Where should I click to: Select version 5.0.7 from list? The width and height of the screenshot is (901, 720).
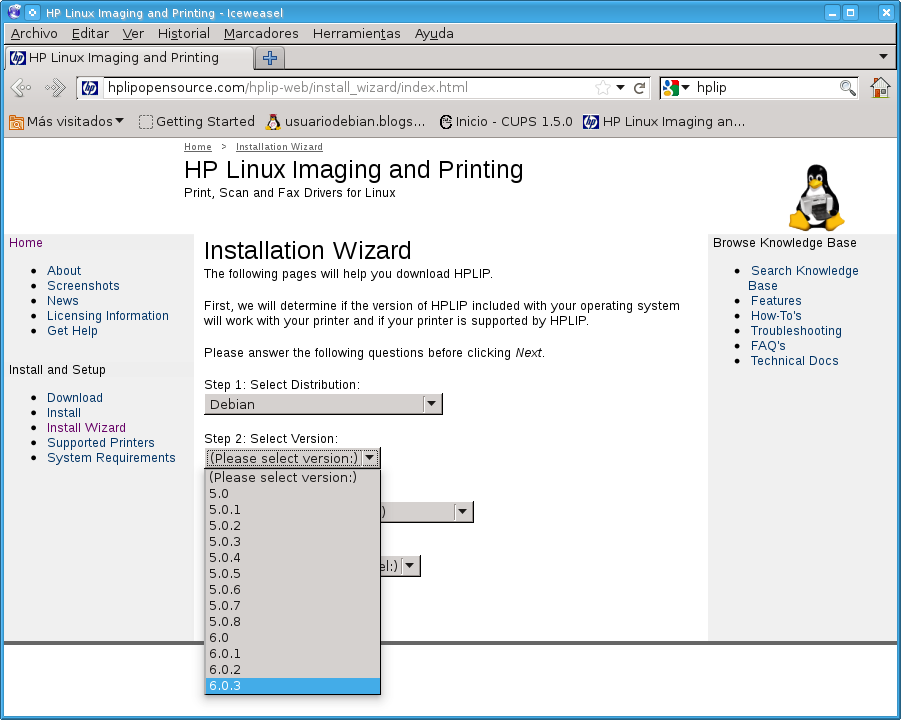click(292, 606)
